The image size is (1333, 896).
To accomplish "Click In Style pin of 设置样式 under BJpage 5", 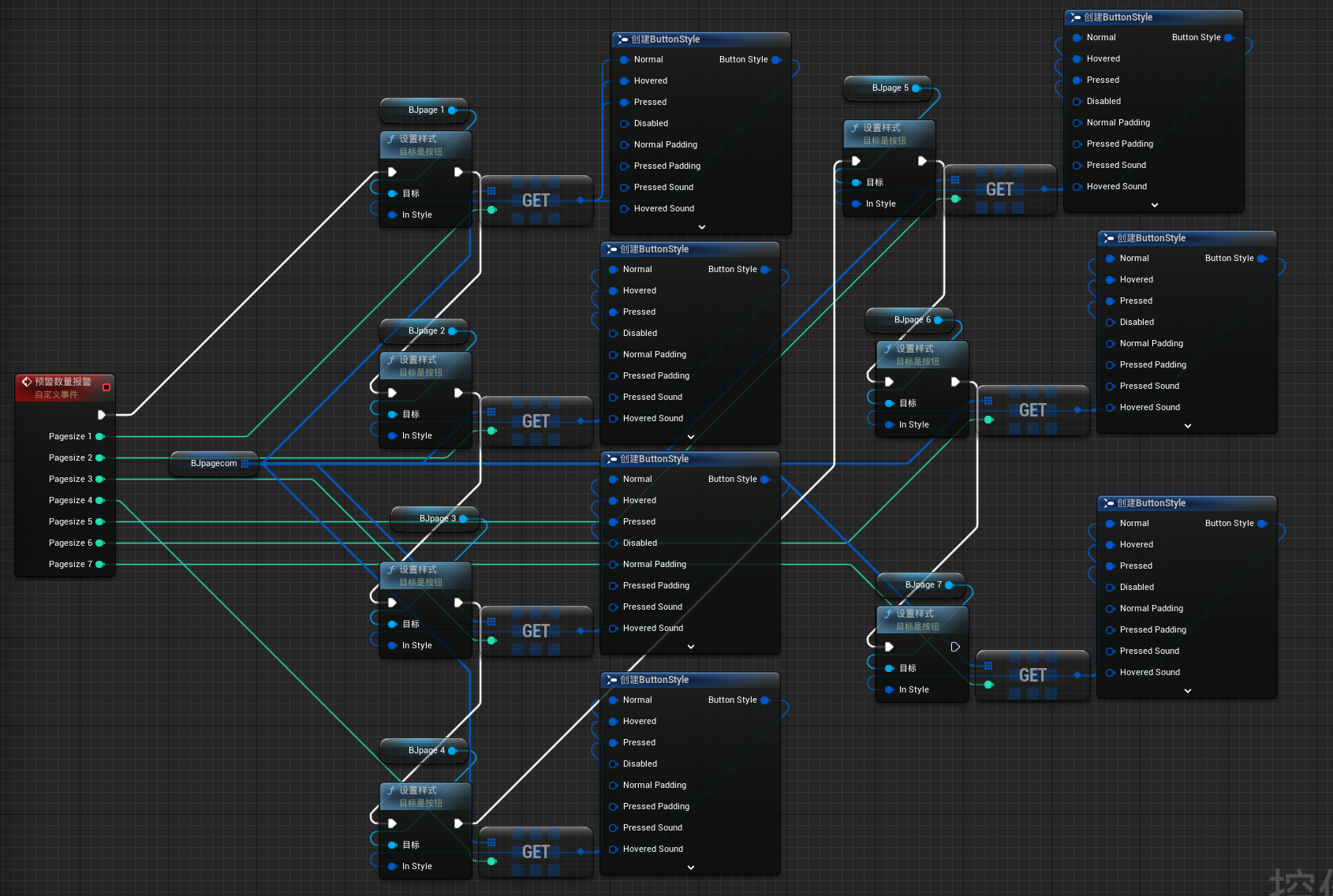I will [x=856, y=203].
